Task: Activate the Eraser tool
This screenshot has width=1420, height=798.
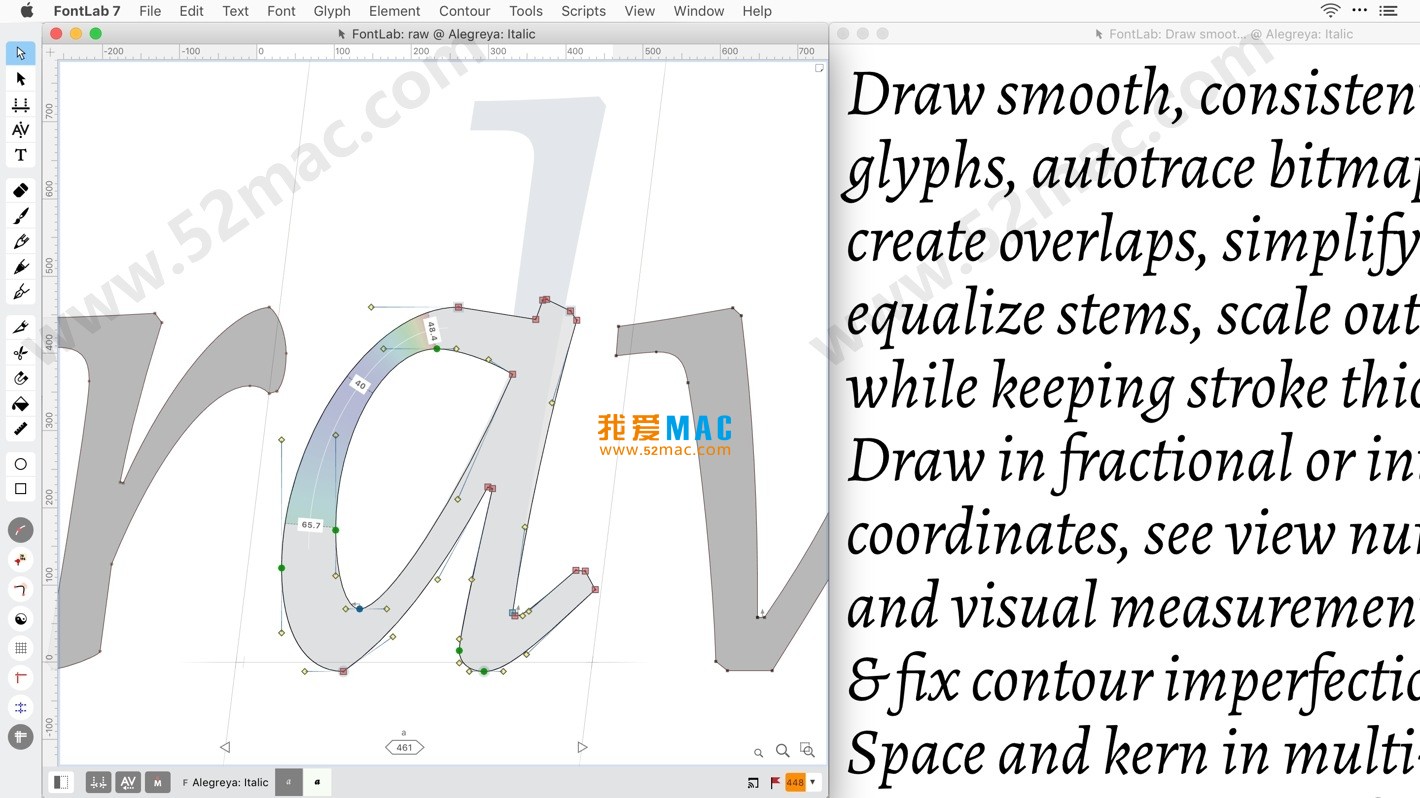Action: [x=20, y=190]
